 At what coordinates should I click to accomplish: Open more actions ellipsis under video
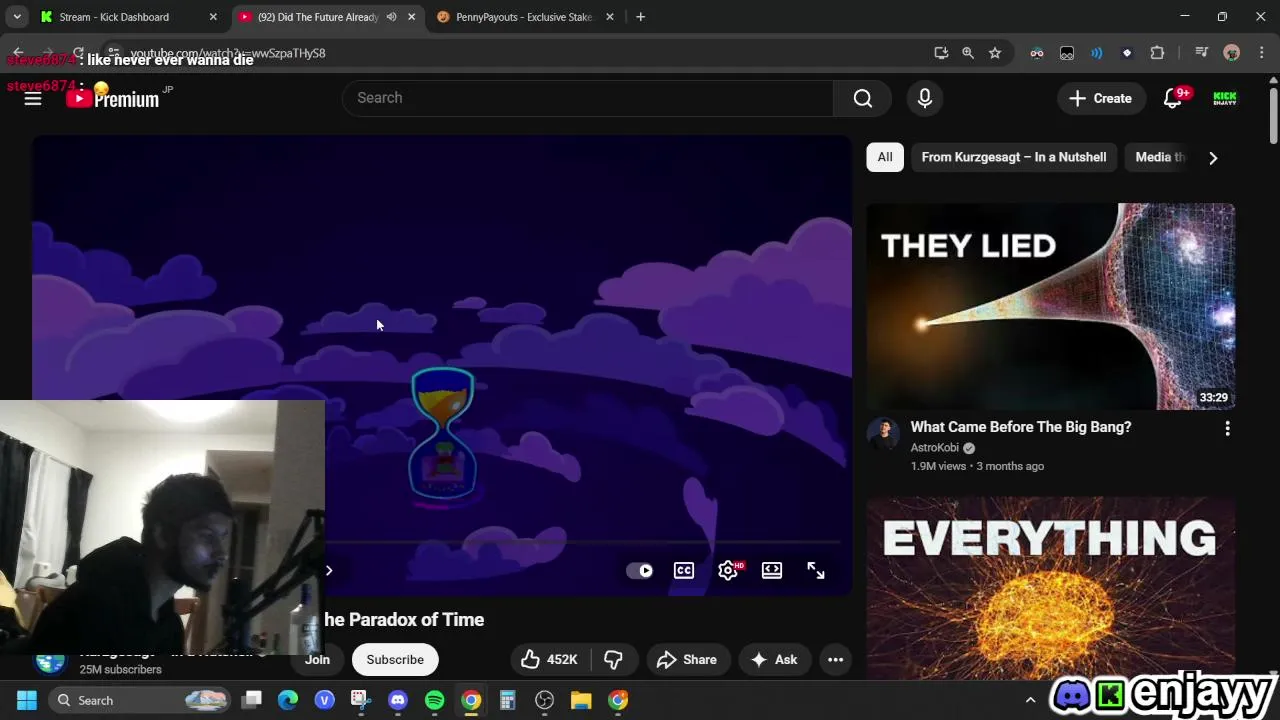pos(835,659)
